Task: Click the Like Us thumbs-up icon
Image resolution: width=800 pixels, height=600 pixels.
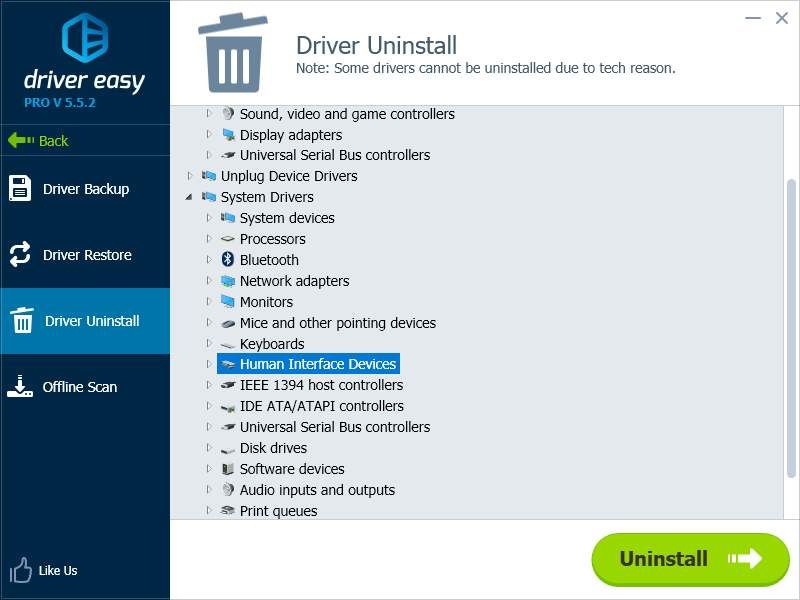Action: tap(21, 570)
